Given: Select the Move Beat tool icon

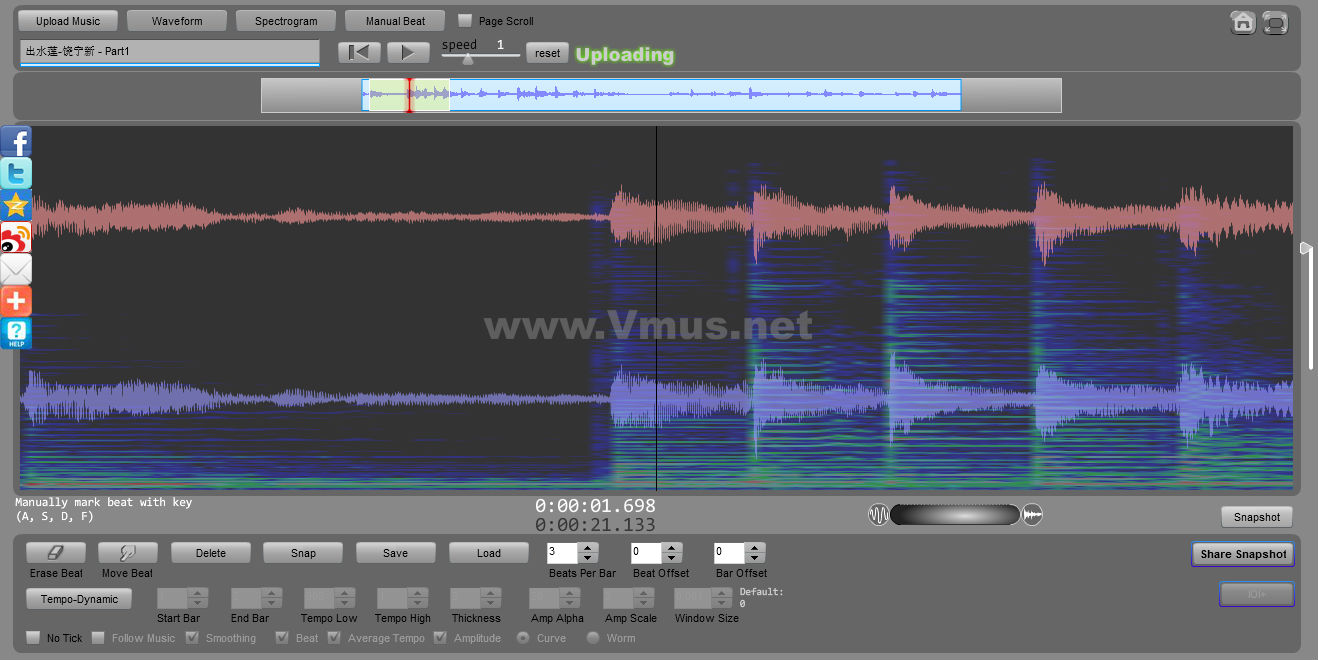Looking at the screenshot, I should (x=128, y=553).
